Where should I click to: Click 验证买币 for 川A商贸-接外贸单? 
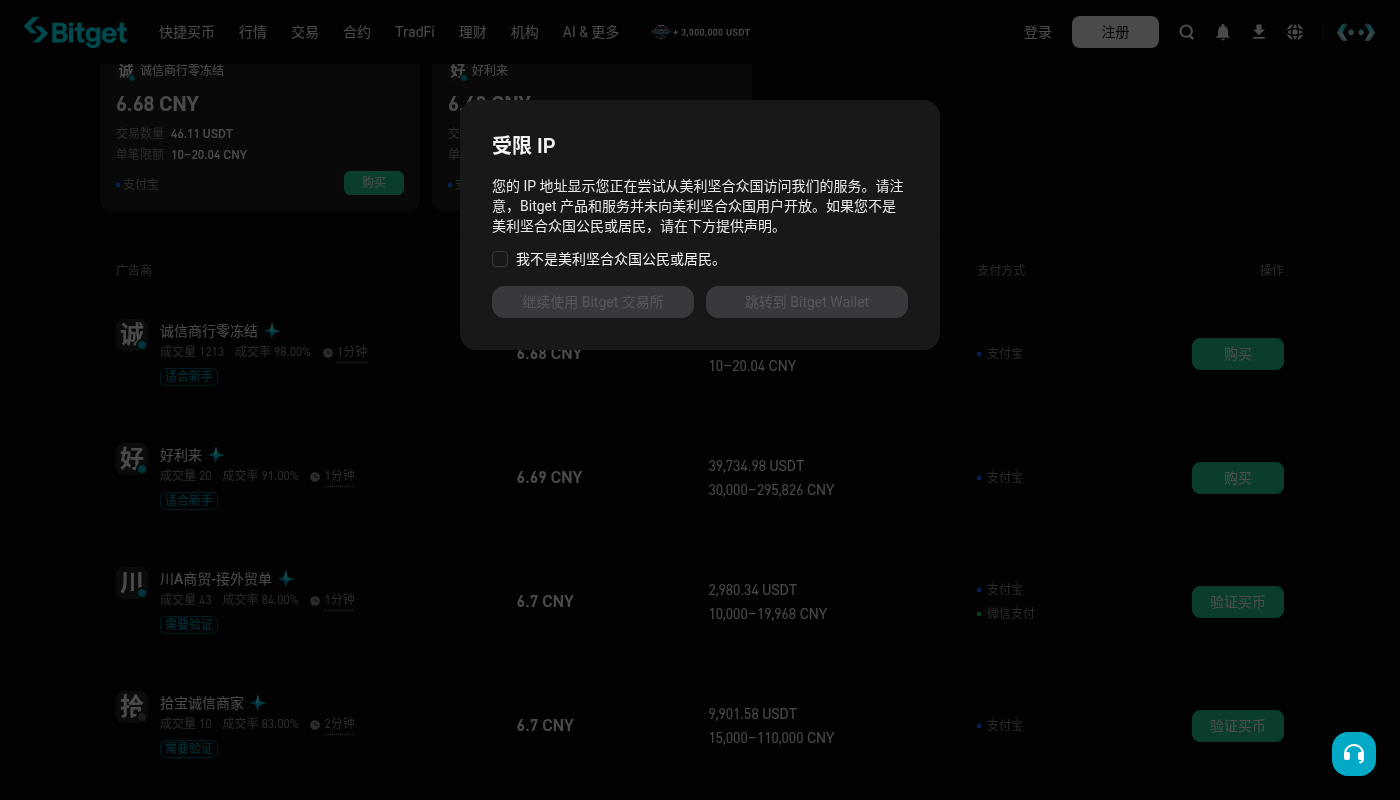[1238, 602]
